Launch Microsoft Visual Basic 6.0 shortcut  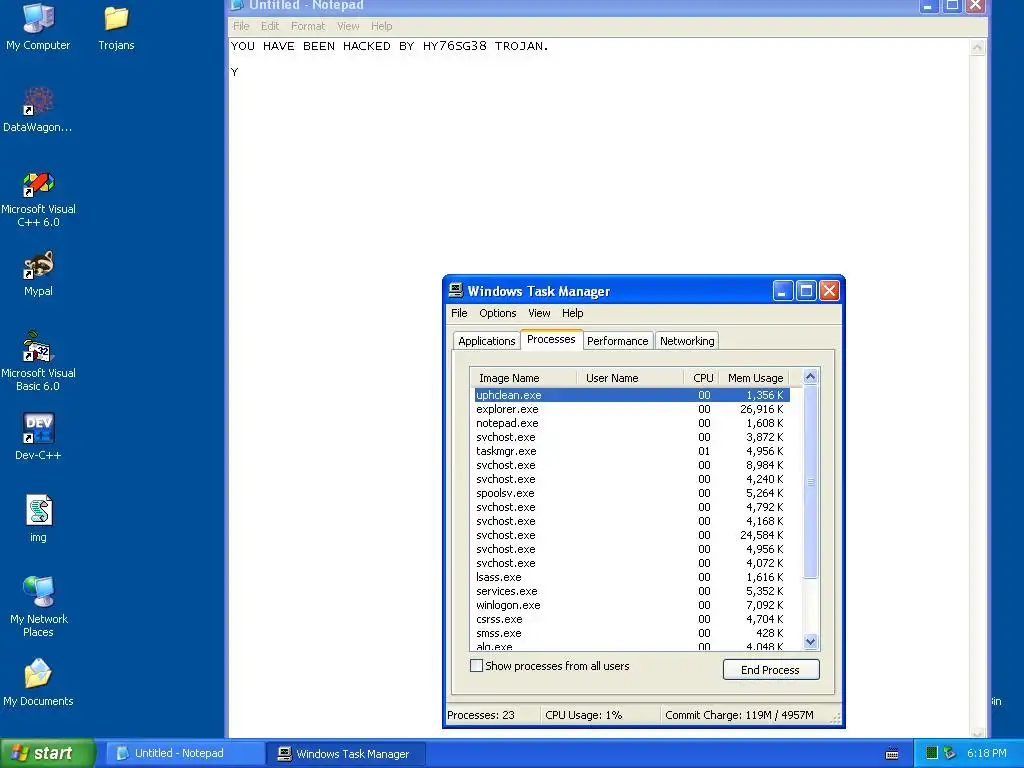click(38, 361)
